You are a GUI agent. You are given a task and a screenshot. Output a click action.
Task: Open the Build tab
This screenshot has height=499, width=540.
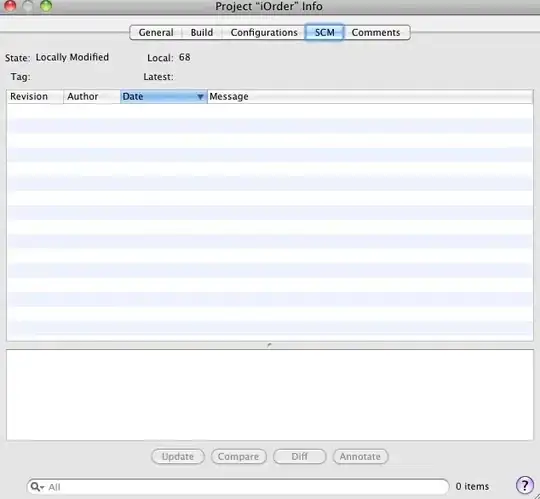[202, 32]
